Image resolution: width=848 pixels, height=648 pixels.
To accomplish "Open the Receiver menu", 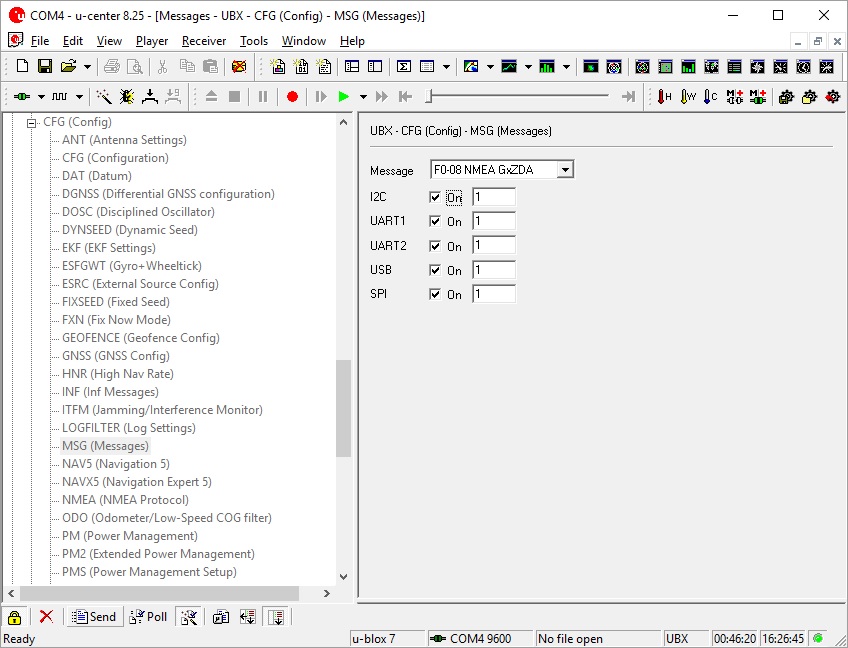I will [x=204, y=41].
